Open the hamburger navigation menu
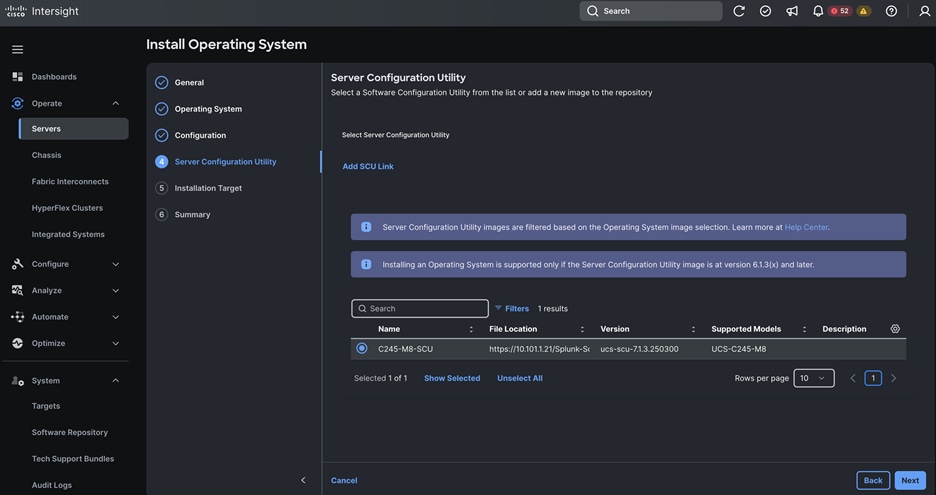The height and width of the screenshot is (495, 936). point(17,50)
